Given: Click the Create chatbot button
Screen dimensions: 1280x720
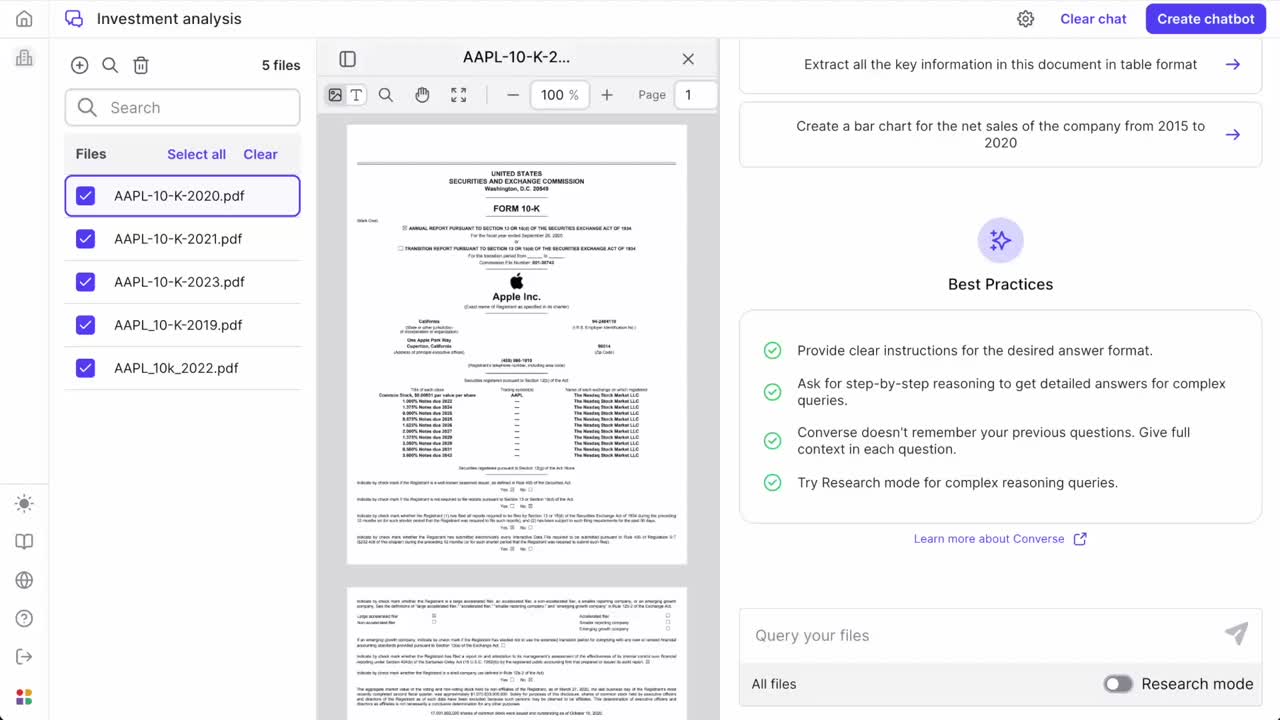Looking at the screenshot, I should point(1206,19).
